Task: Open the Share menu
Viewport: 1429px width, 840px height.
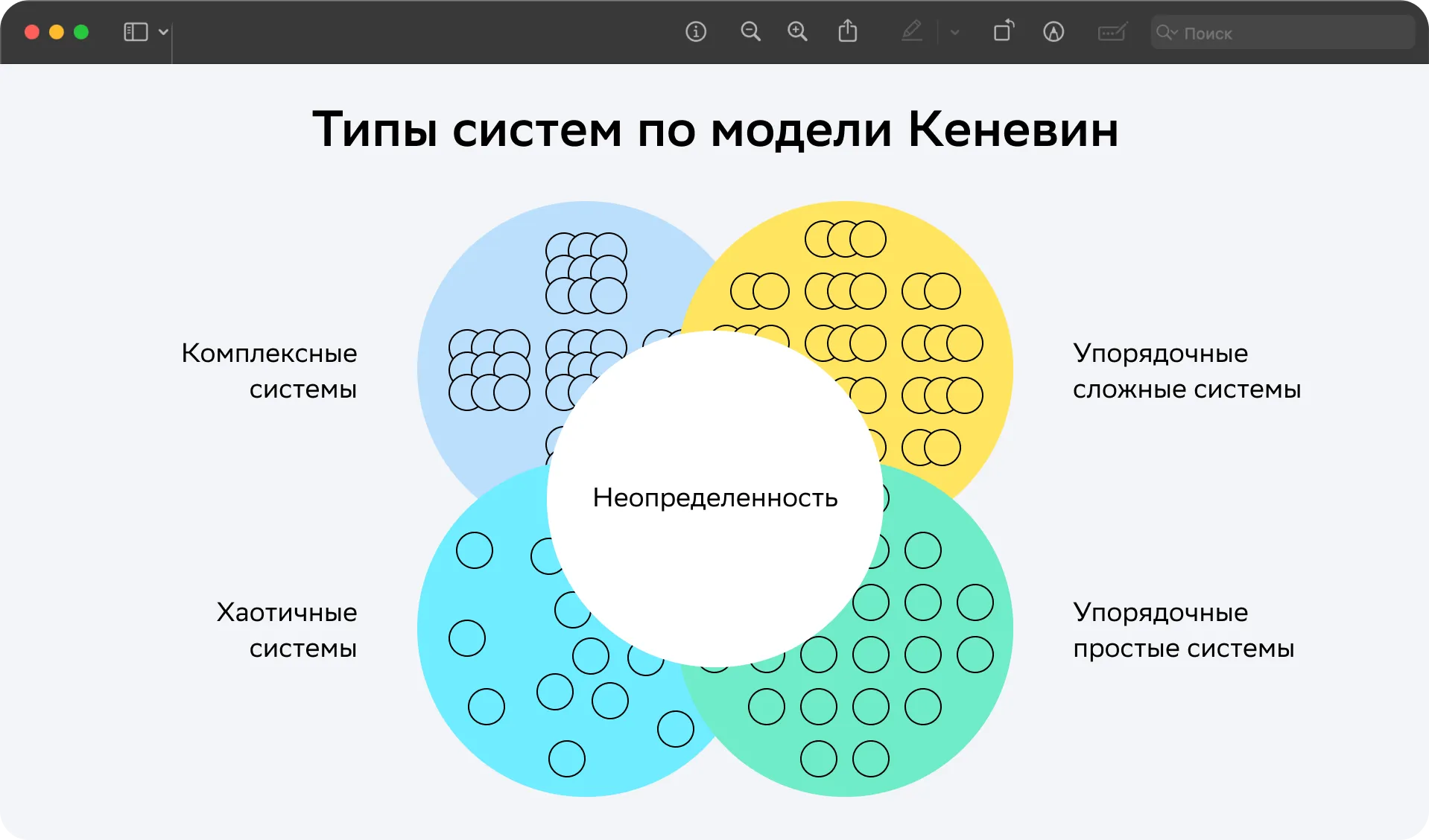Action: pos(848,32)
